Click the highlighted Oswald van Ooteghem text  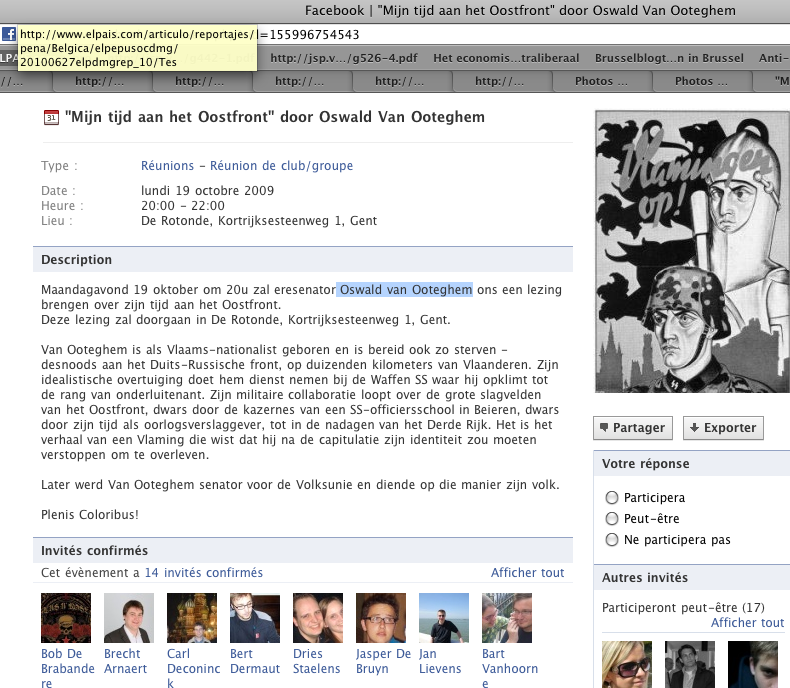(405, 290)
